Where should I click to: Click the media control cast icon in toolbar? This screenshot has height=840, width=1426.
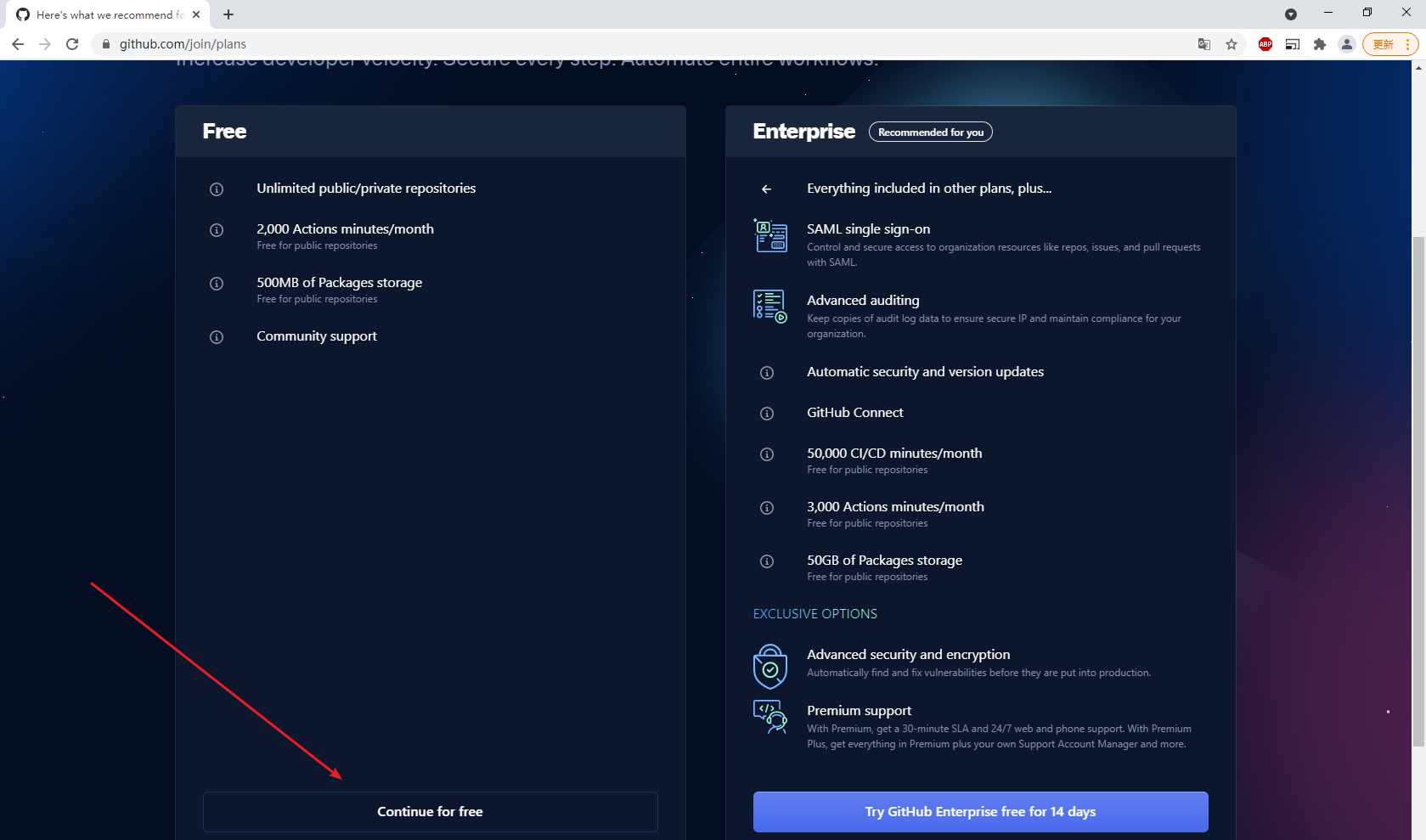[1293, 44]
